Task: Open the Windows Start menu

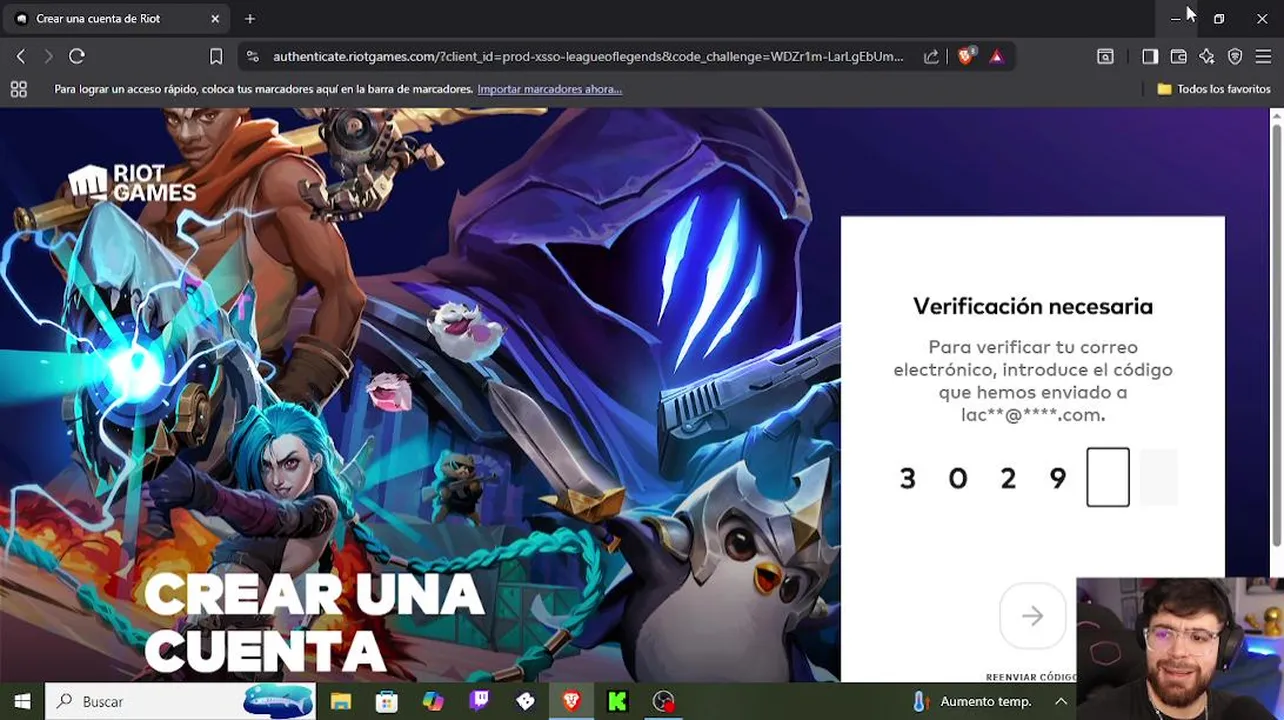Action: 22,701
